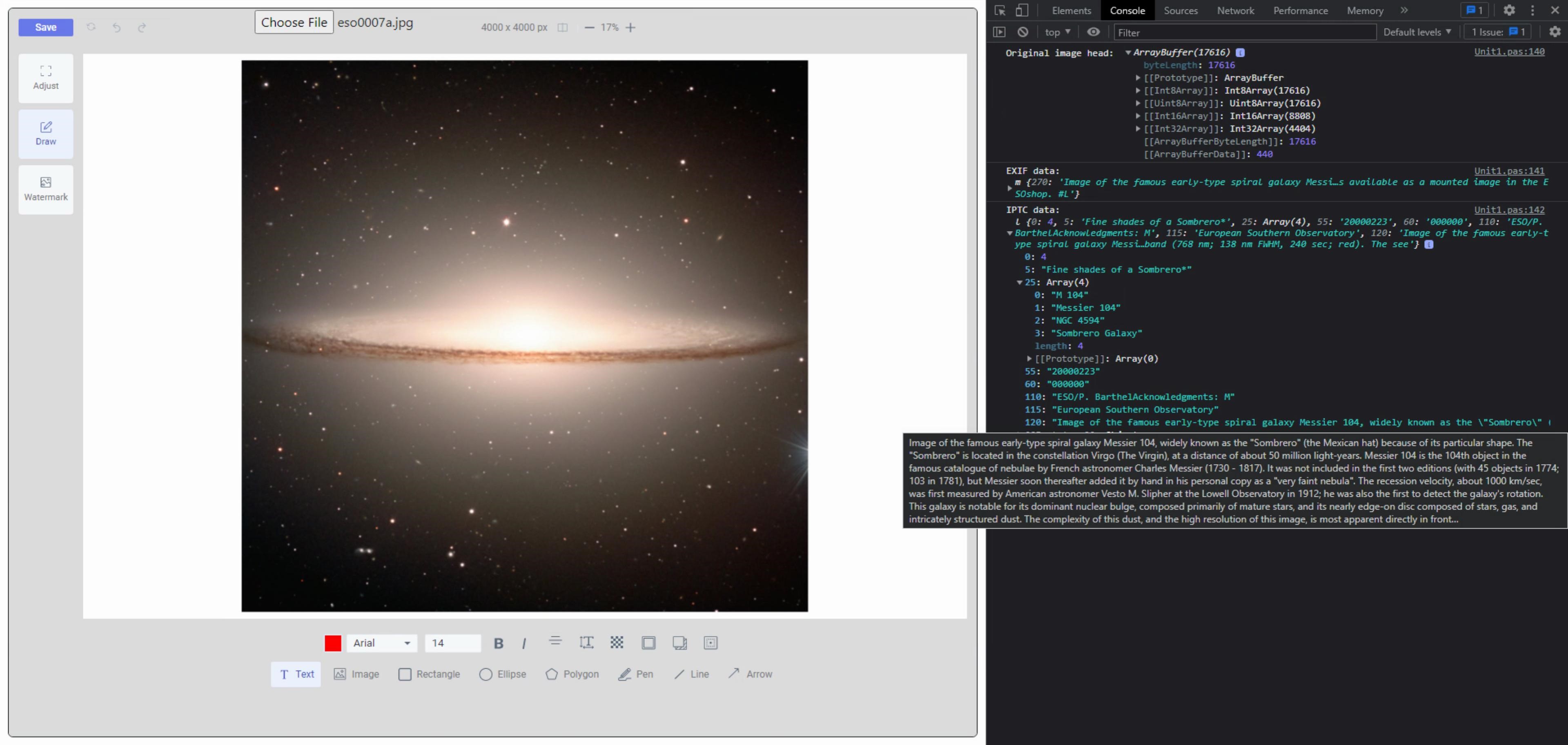Choose the Arrow shape tool
This screenshot has height=745, width=1568.
(750, 674)
